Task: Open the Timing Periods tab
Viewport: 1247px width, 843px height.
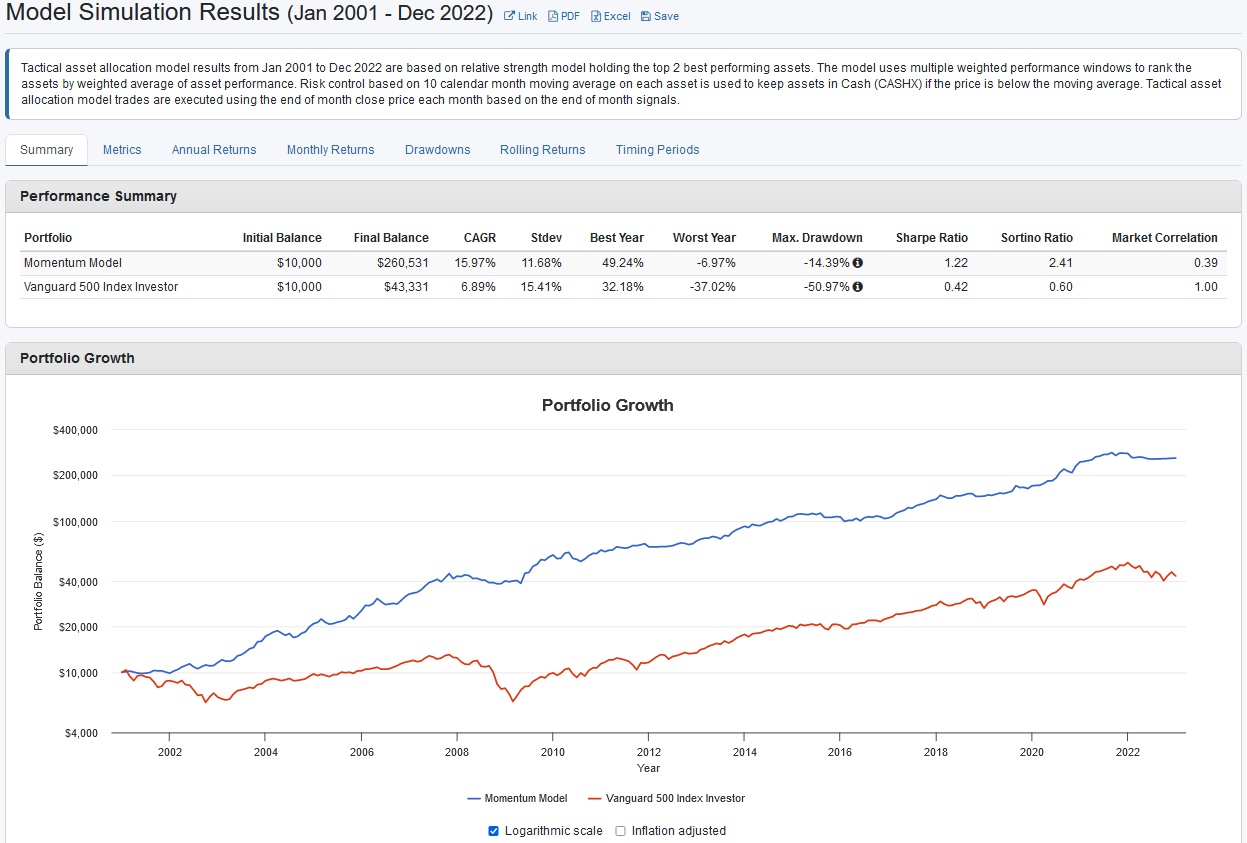Action: coord(657,149)
